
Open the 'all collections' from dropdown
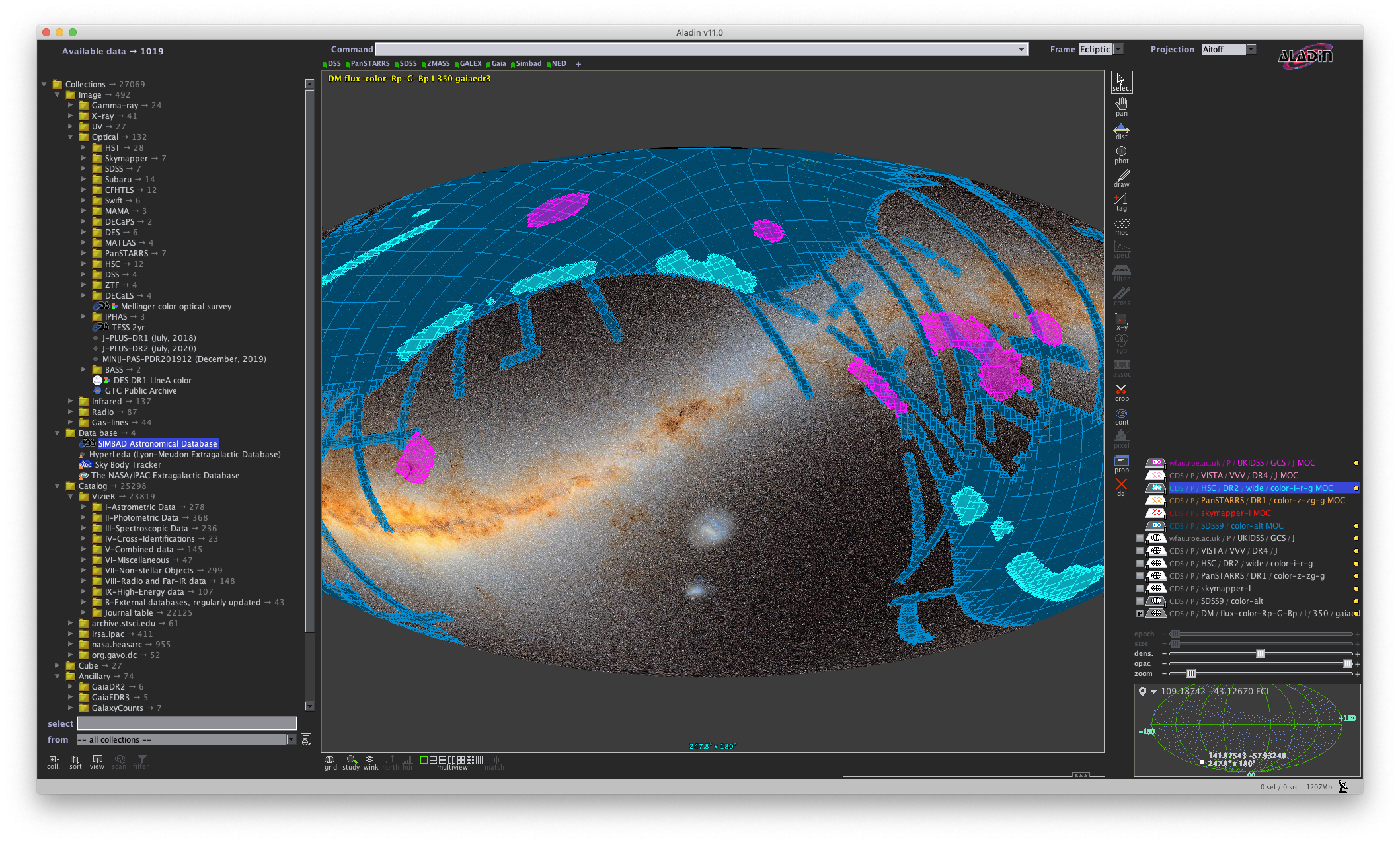(x=186, y=739)
